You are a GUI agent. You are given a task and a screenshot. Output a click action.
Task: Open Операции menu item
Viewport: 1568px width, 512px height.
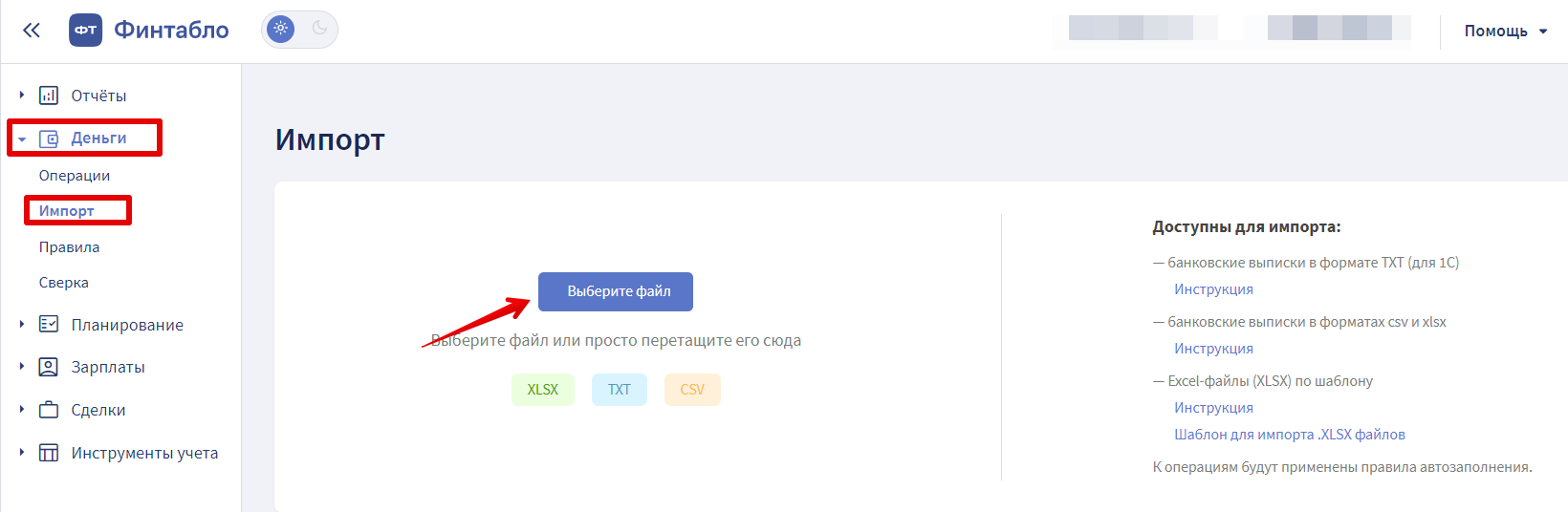pos(75,176)
